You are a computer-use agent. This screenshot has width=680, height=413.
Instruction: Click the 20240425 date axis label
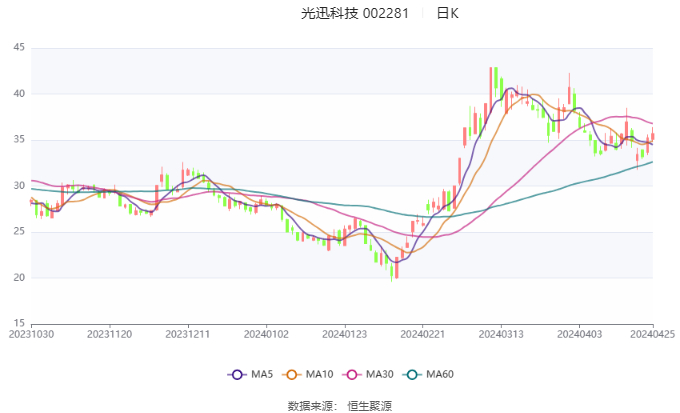pos(652,334)
